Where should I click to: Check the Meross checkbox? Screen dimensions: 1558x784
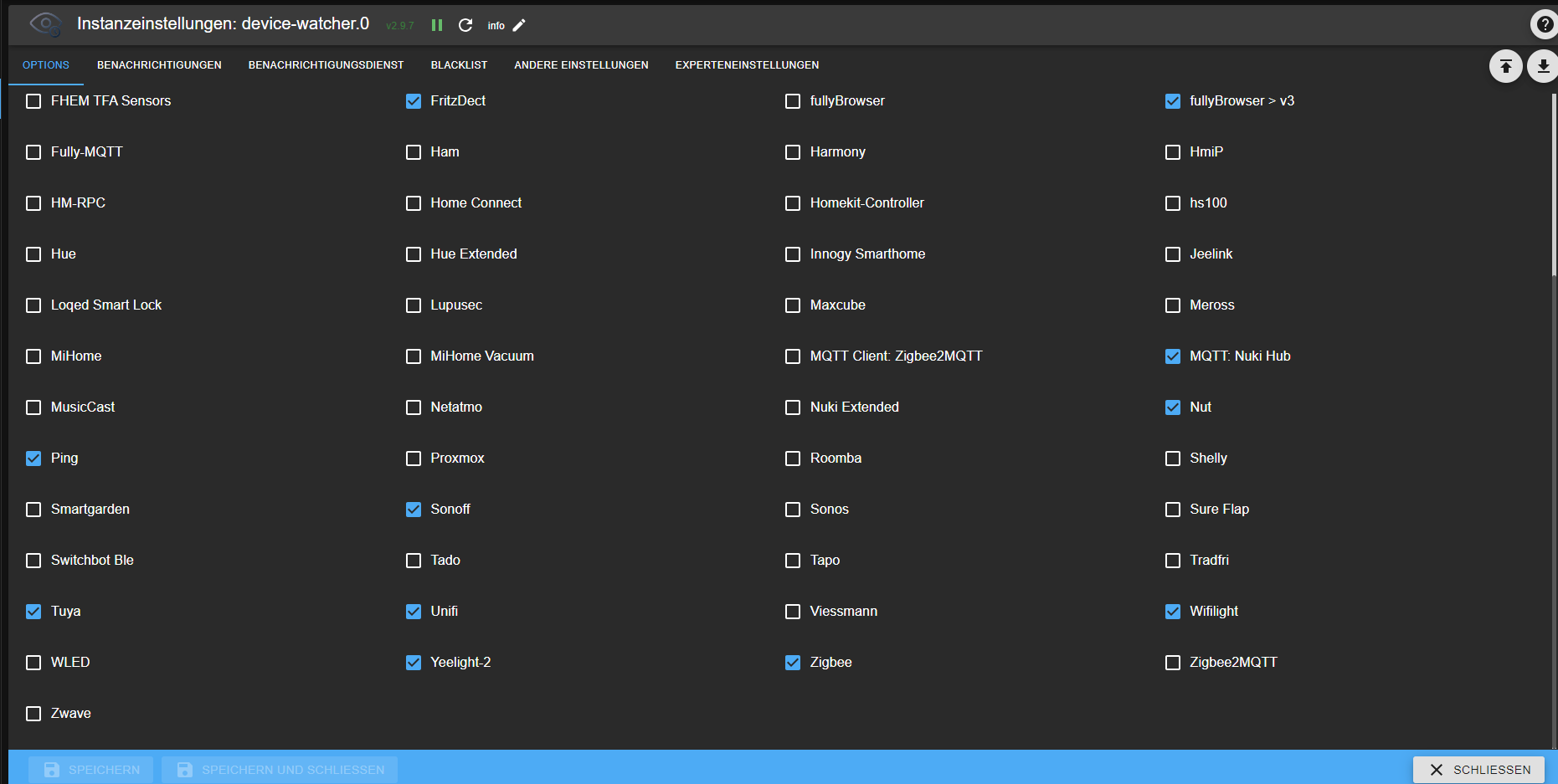tap(1173, 305)
